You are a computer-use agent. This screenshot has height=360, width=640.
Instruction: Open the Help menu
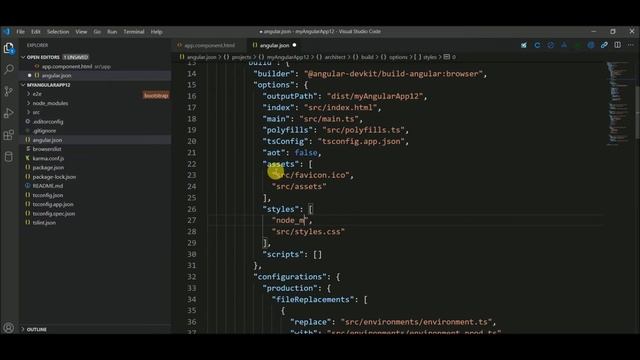pyautogui.click(x=156, y=31)
